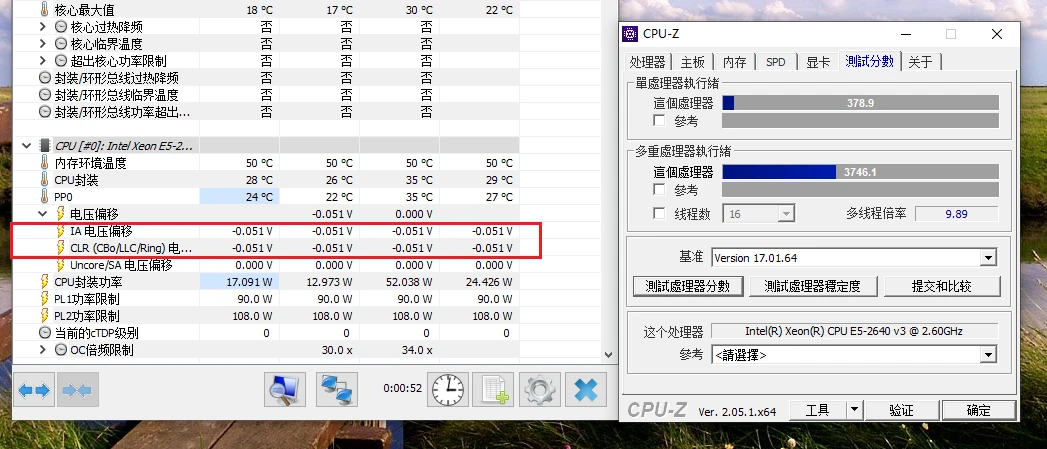The image size is (1047, 449).
Task: Enable 參考 checkbox under 多重處理器執行緒
Action: coord(660,190)
